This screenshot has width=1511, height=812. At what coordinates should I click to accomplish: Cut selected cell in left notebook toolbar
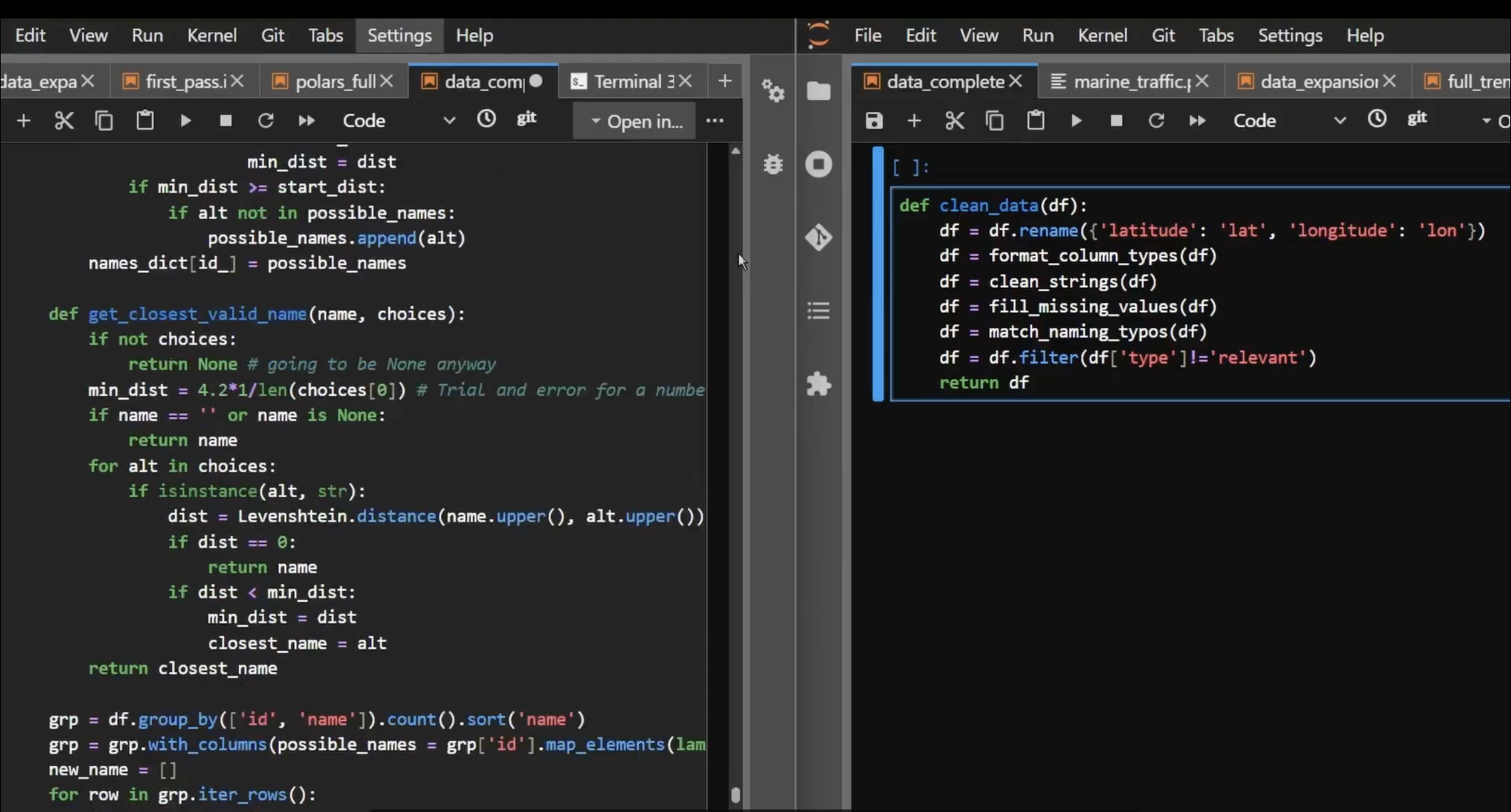[x=64, y=121]
